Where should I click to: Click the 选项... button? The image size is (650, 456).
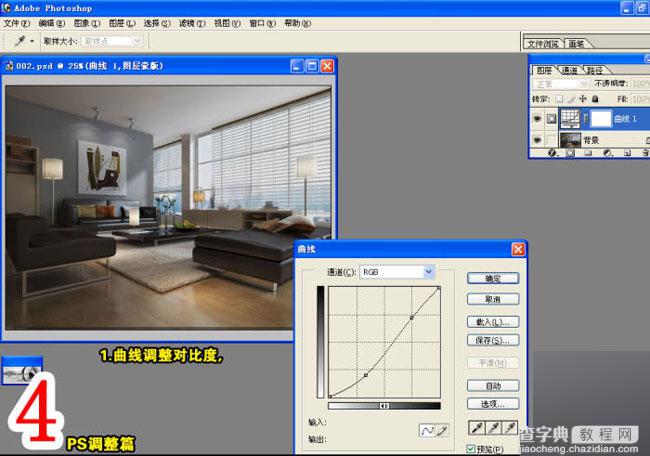[x=493, y=404]
